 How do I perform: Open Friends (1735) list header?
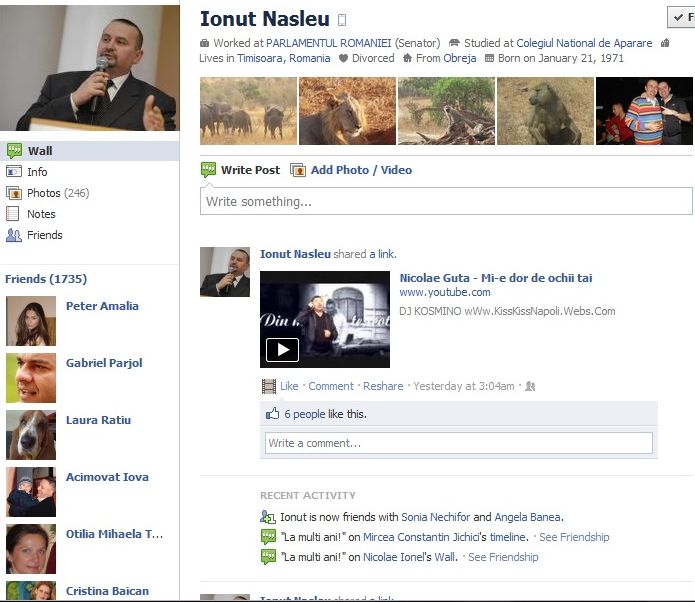tap(46, 279)
